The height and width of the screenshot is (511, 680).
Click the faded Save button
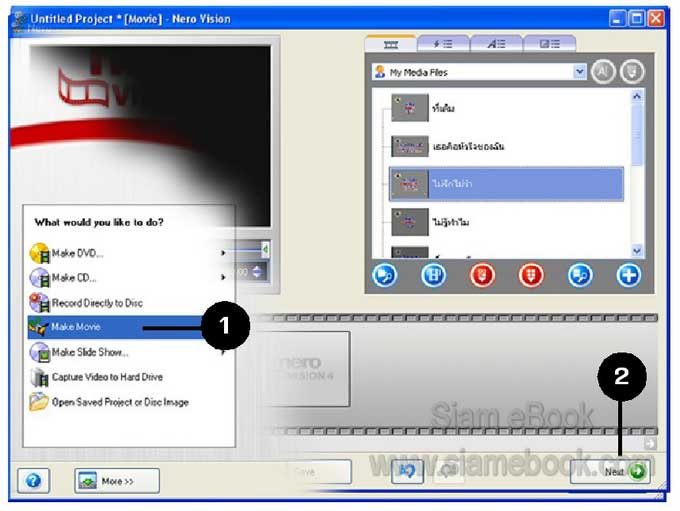tap(319, 472)
